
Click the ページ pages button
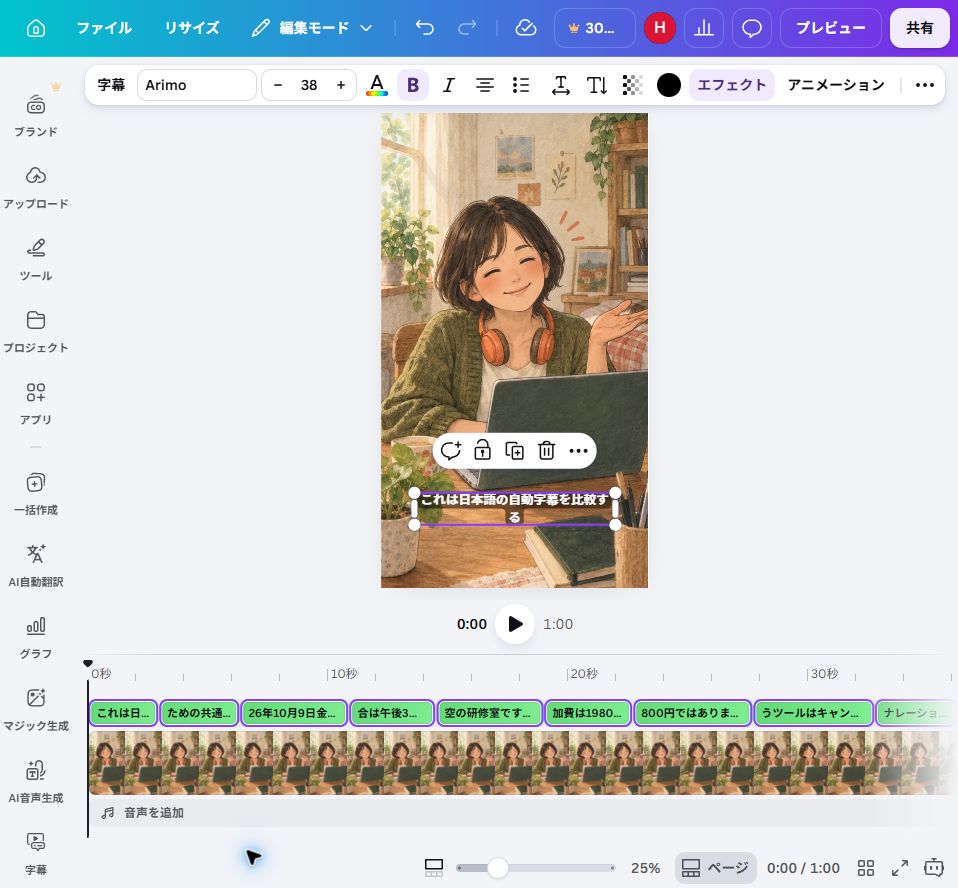[x=715, y=868]
